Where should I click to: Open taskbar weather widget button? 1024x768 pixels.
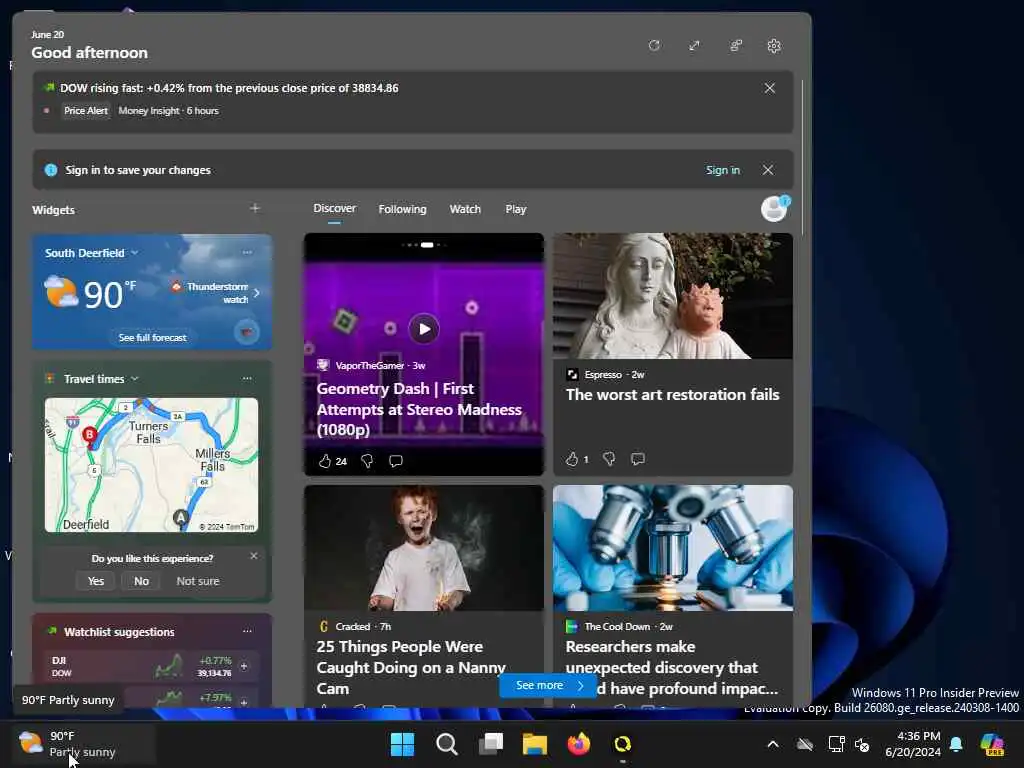[x=84, y=744]
